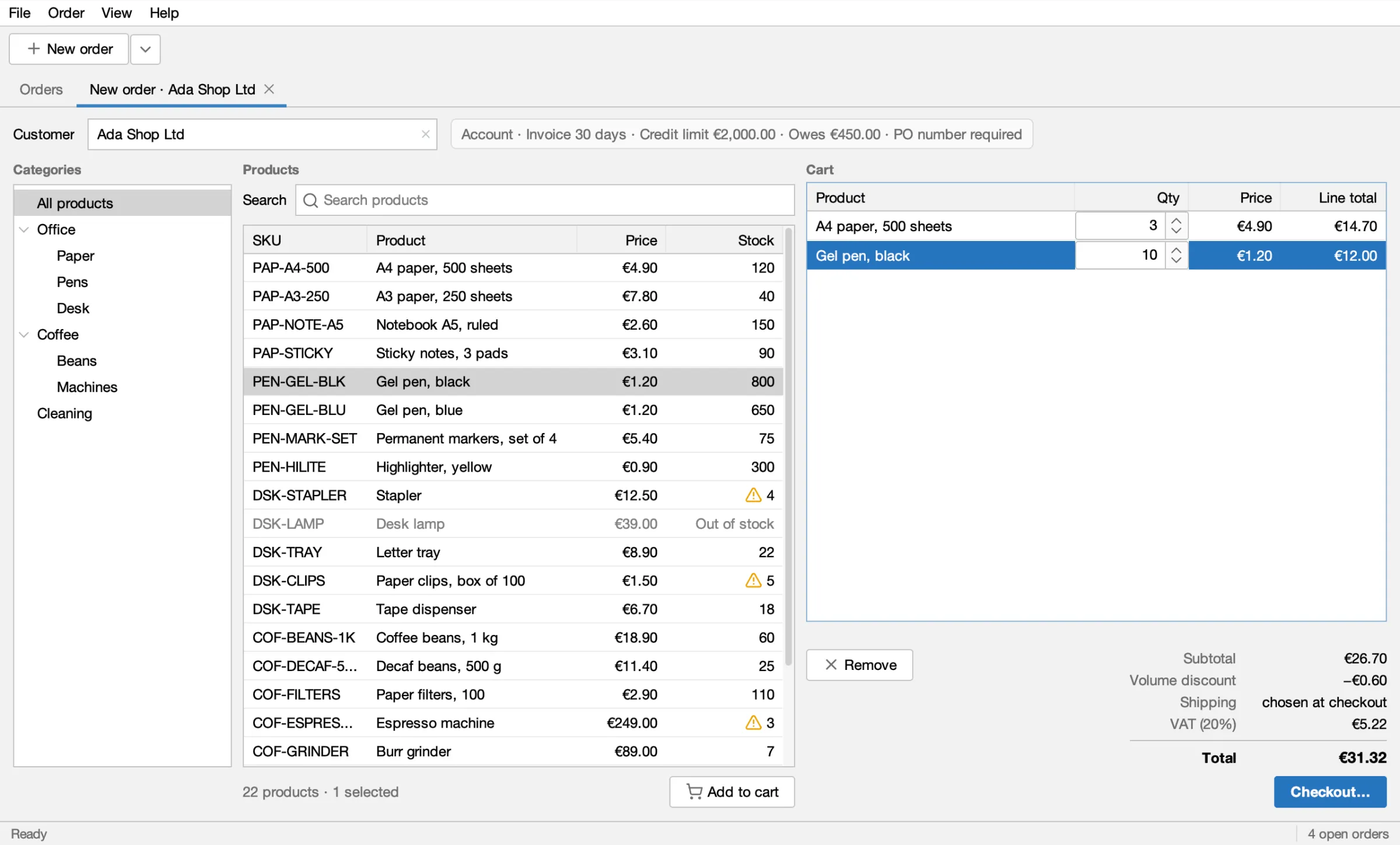Clear the Ada Shop Ltd customer field
1400x845 pixels.
pos(425,134)
